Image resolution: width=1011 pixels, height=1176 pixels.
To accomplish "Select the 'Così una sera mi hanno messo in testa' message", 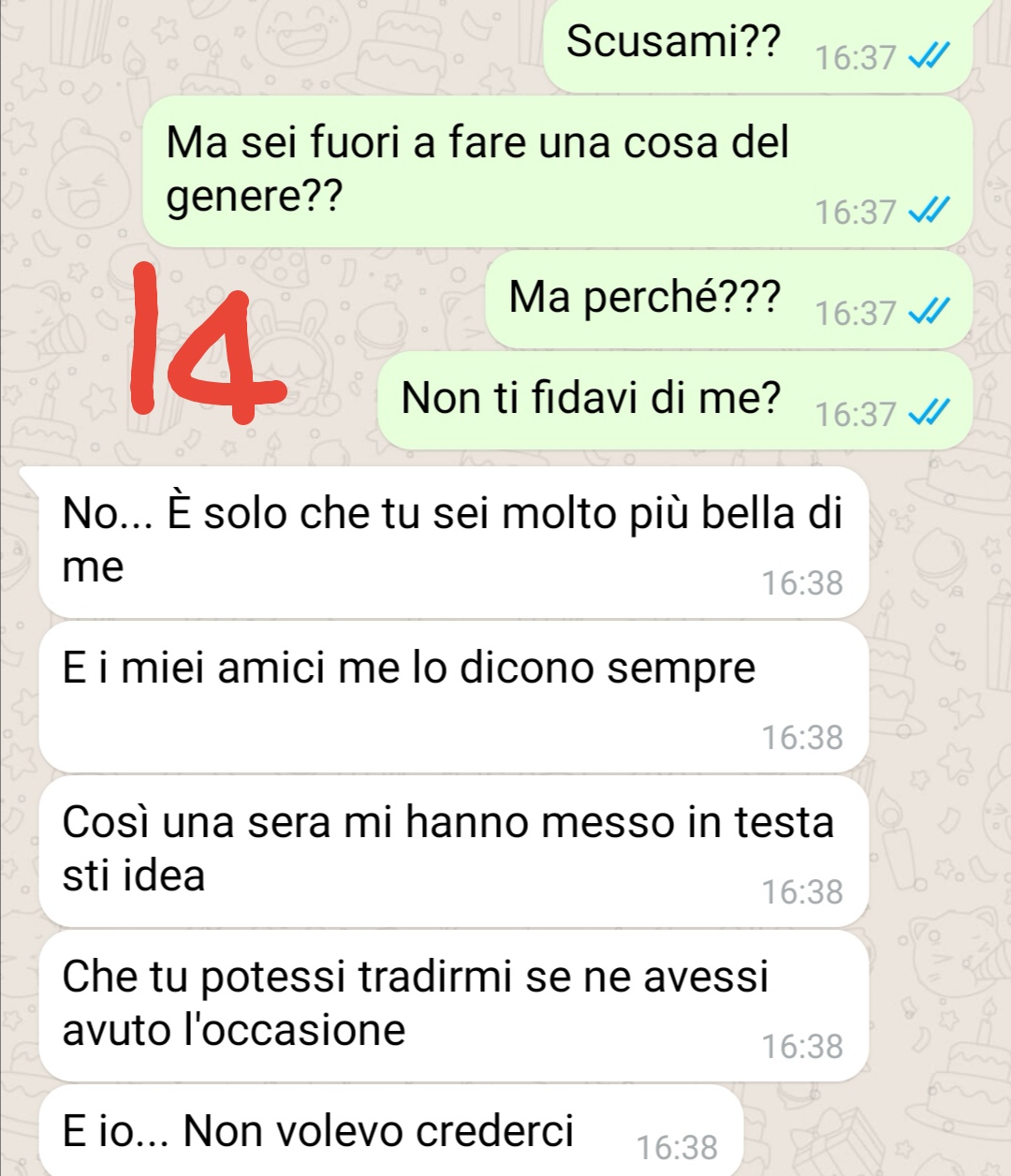I will tap(454, 851).
